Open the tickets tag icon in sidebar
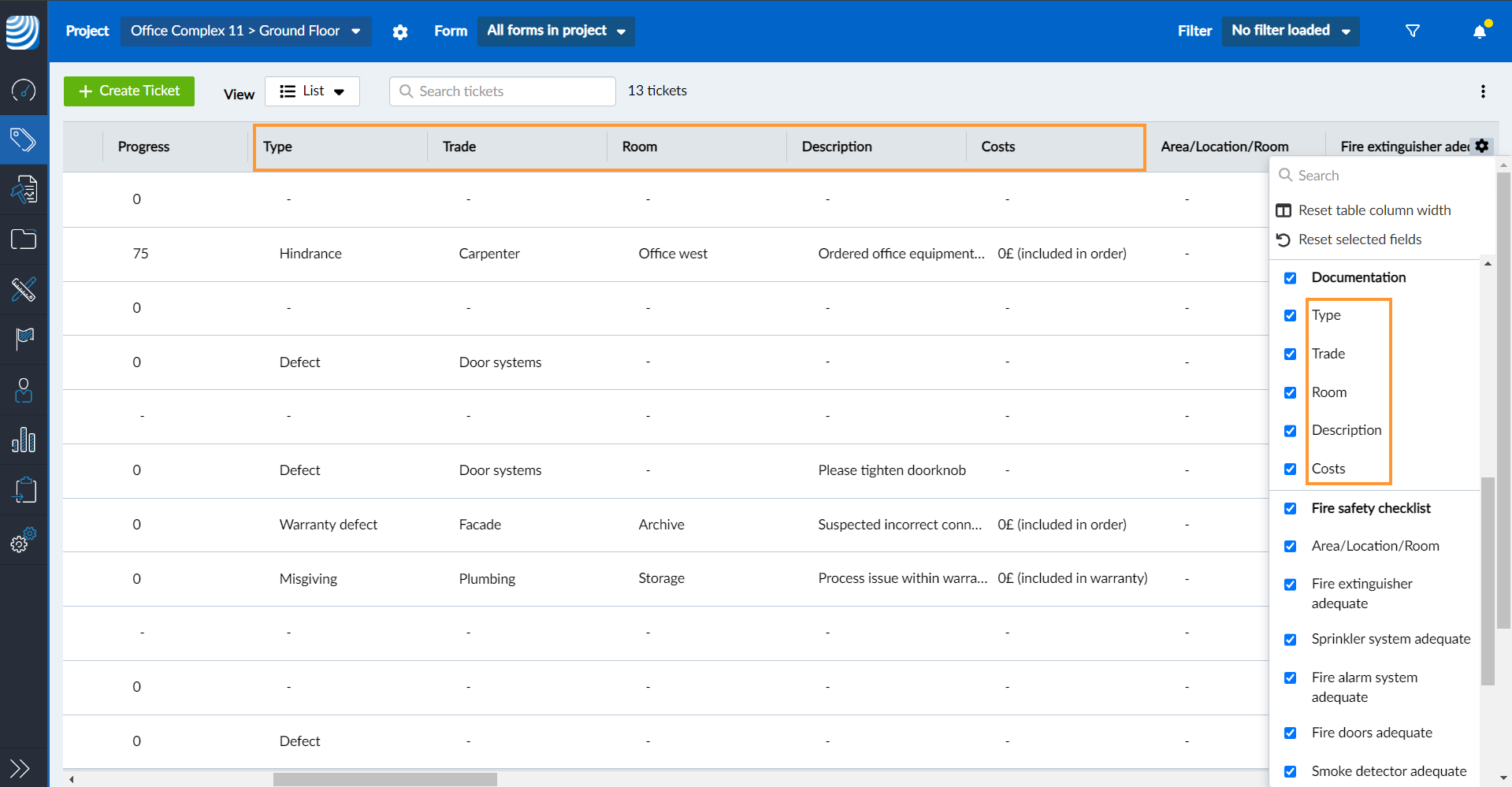The image size is (1512, 787). pyautogui.click(x=24, y=140)
